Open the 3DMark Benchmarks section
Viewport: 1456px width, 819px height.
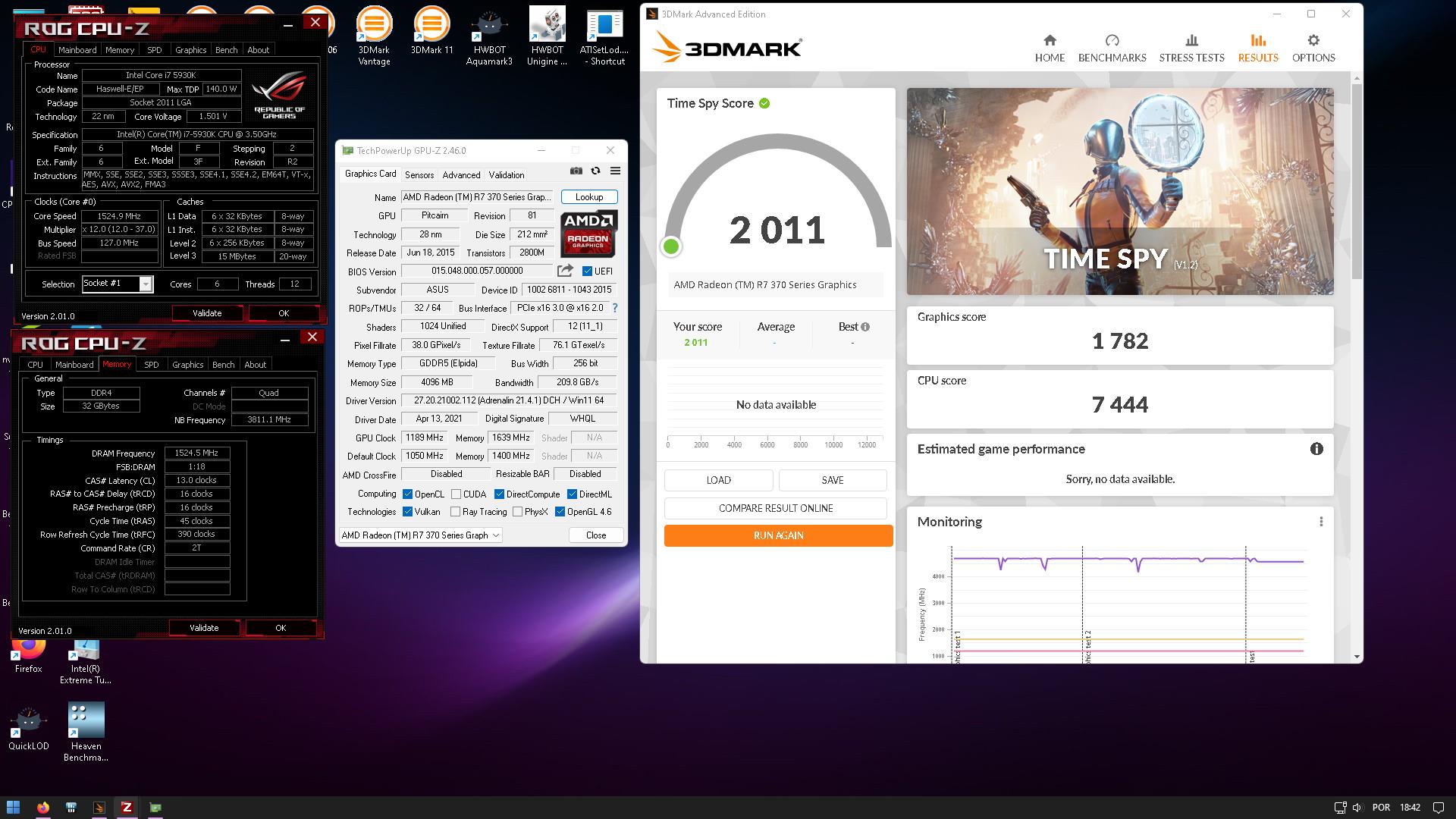click(x=1112, y=48)
